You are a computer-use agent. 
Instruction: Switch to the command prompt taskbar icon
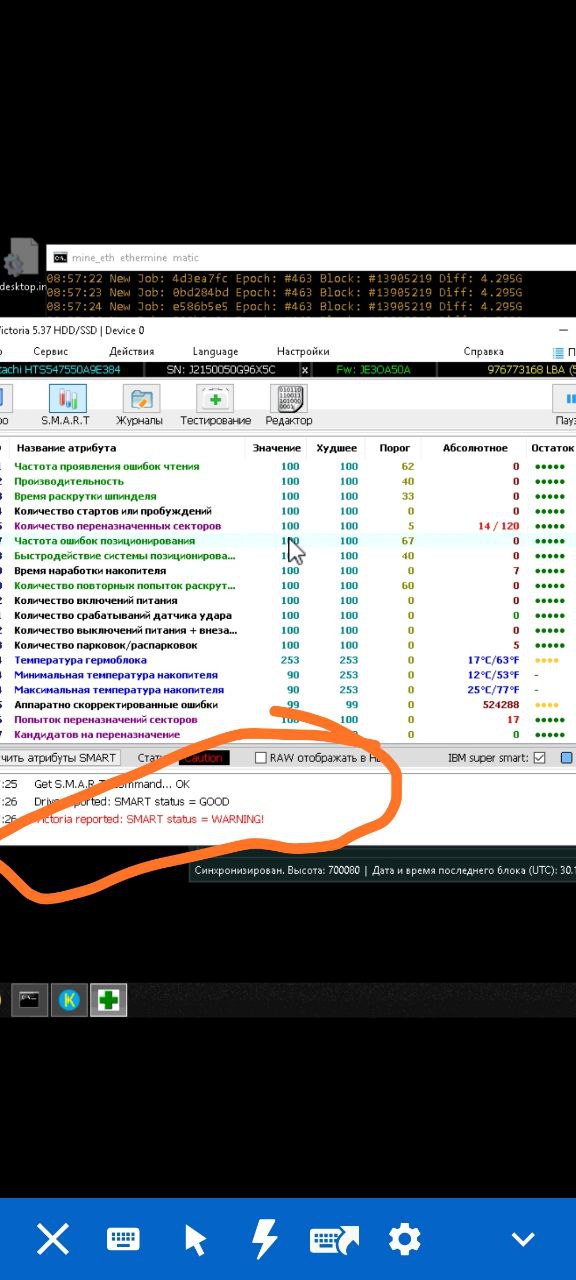pos(29,1000)
